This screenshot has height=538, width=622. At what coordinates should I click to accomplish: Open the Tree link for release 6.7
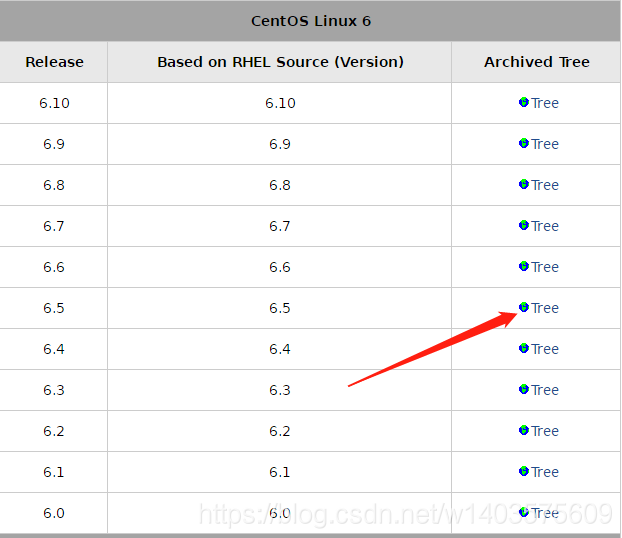[x=545, y=226]
